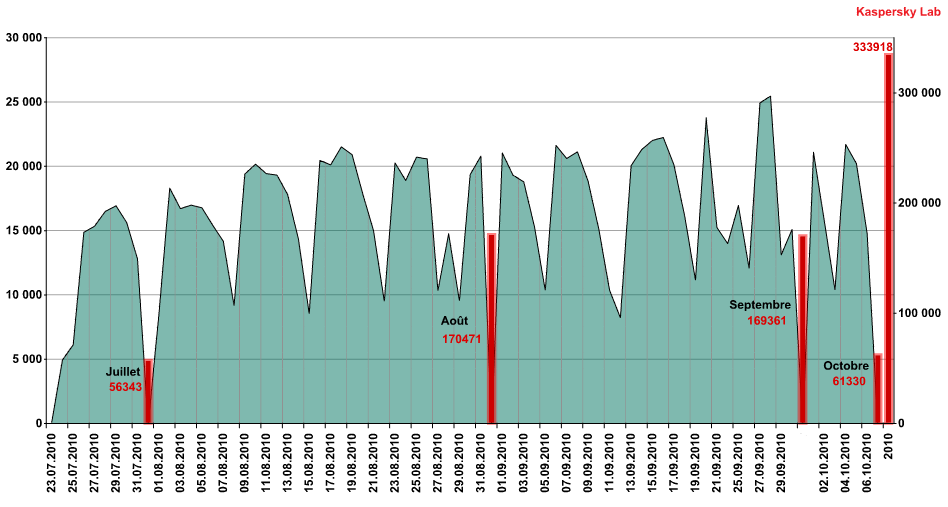This screenshot has width=948, height=507.
Task: Select the red Juillet bar
Action: (148, 391)
